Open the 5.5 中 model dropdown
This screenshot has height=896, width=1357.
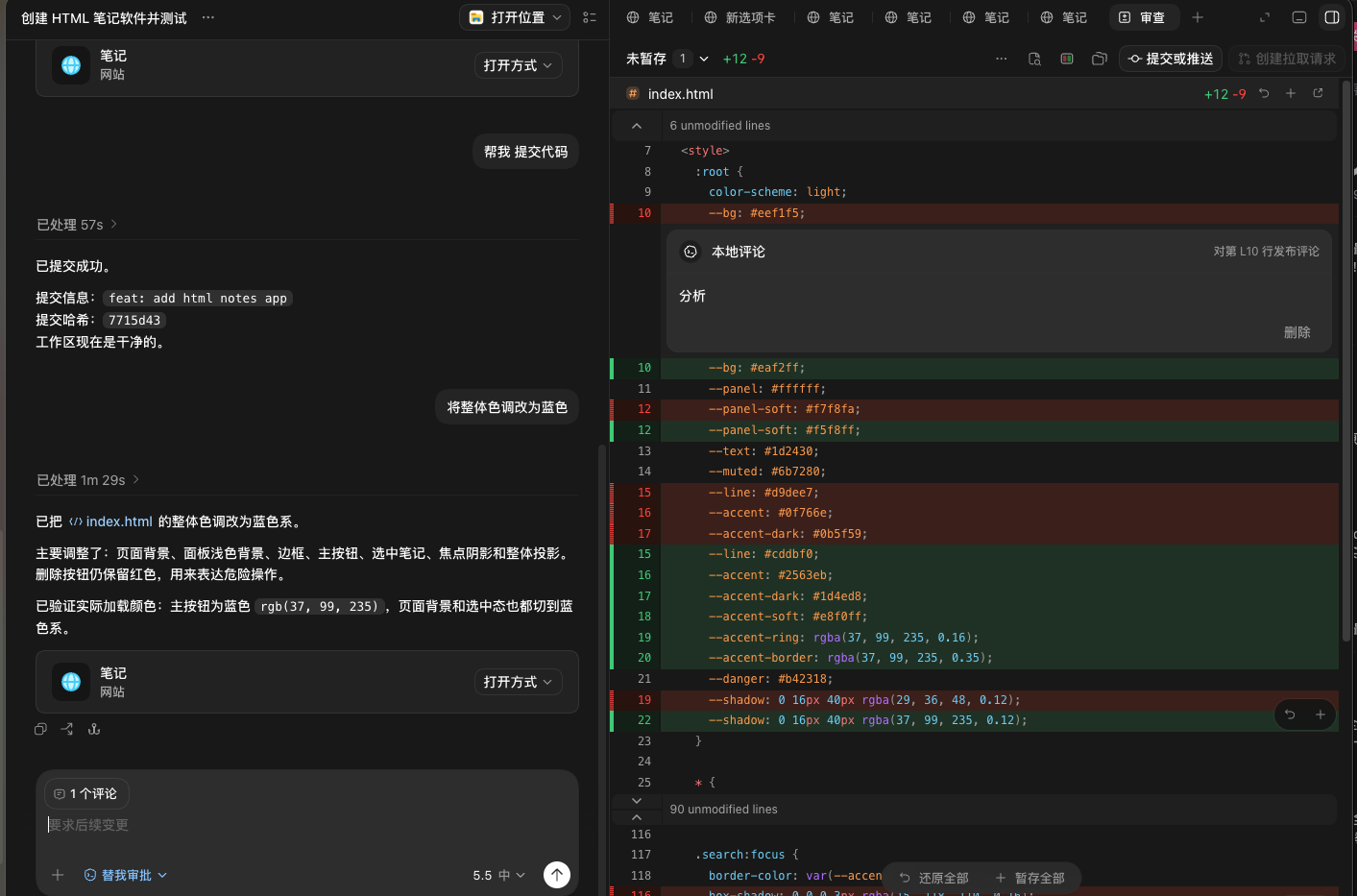coord(499,875)
